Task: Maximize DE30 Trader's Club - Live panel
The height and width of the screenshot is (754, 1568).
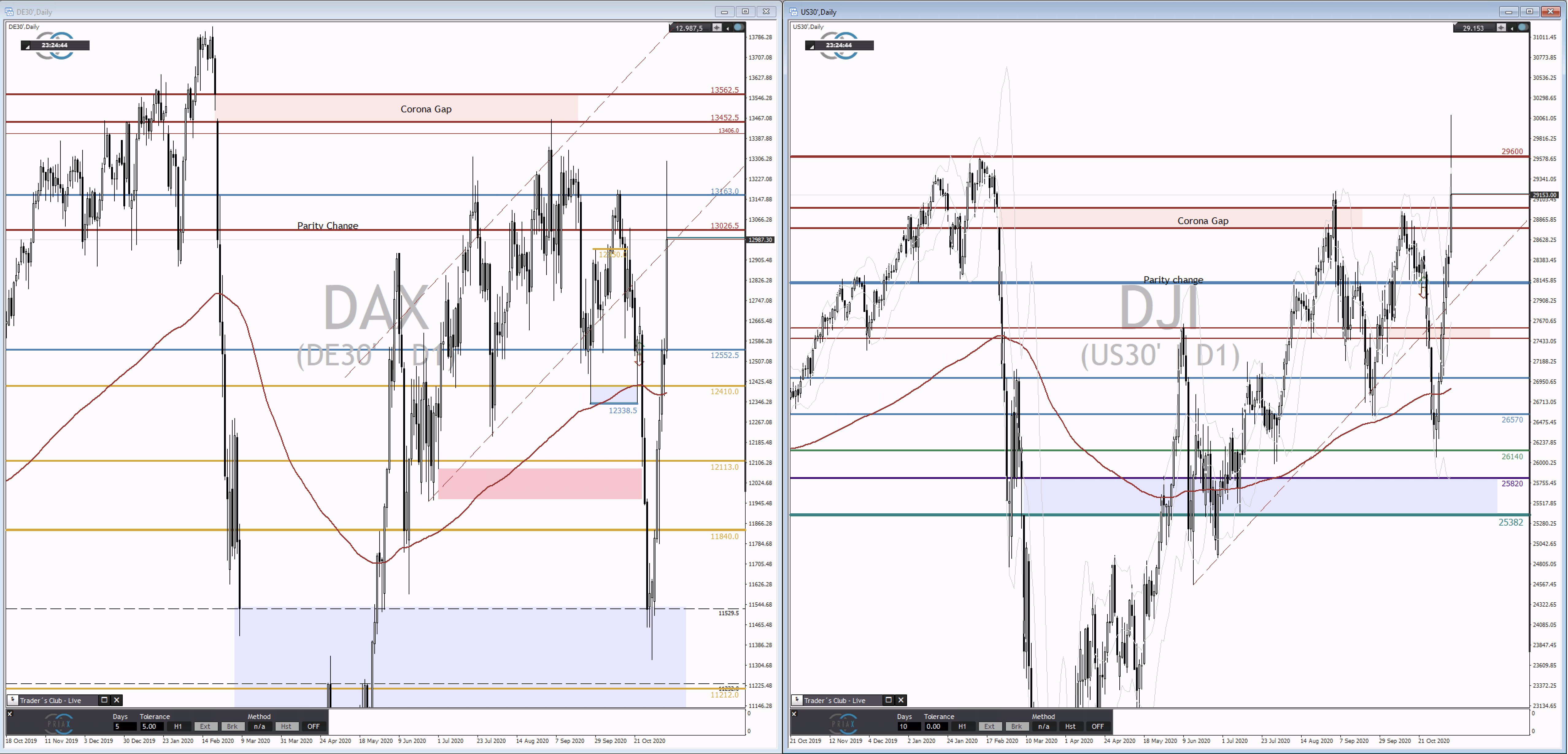Action: coord(104,700)
